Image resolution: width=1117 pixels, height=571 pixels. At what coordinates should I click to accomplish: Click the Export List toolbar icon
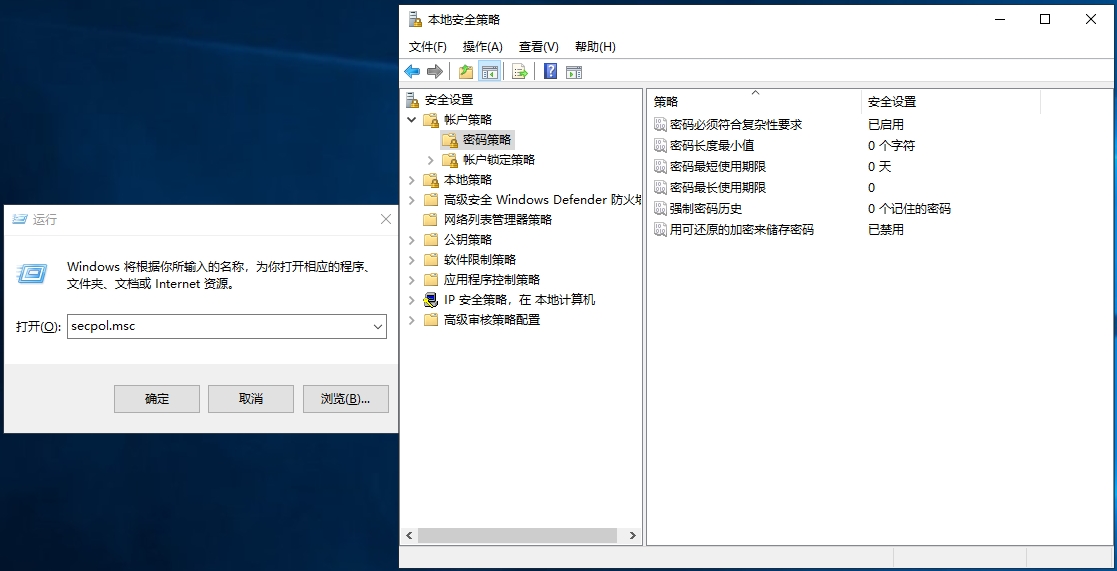click(x=520, y=71)
